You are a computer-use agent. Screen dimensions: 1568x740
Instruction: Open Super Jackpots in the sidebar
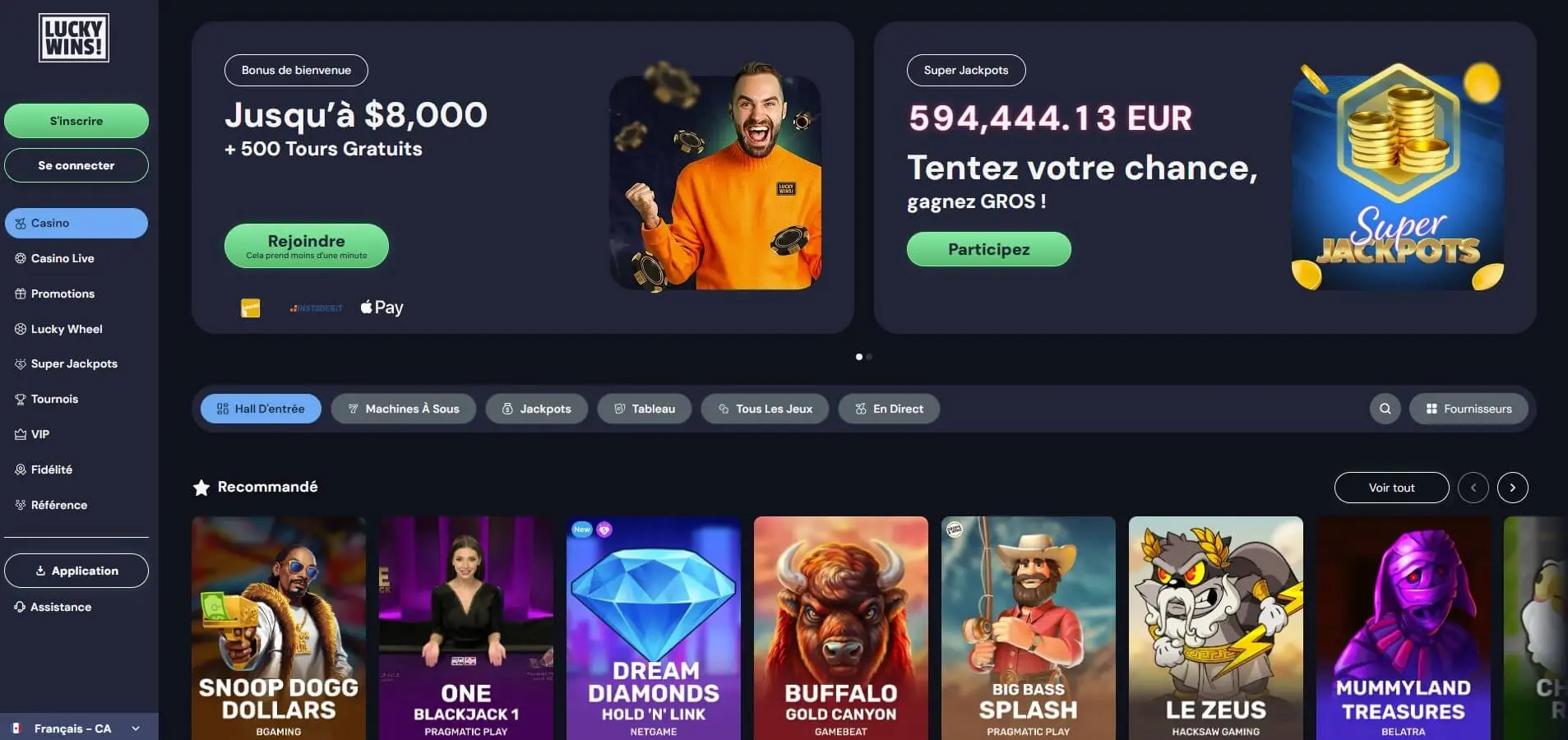click(x=66, y=363)
